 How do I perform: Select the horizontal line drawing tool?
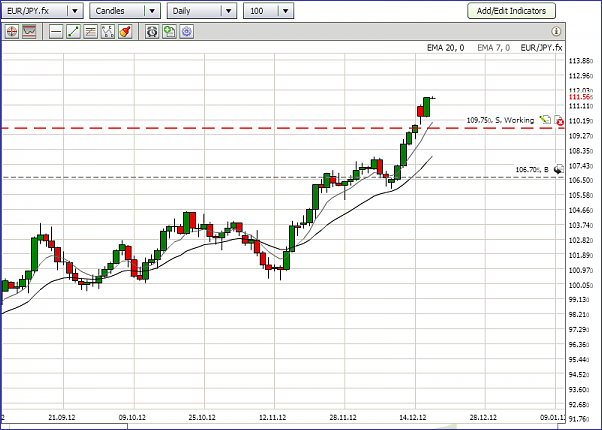(56, 31)
